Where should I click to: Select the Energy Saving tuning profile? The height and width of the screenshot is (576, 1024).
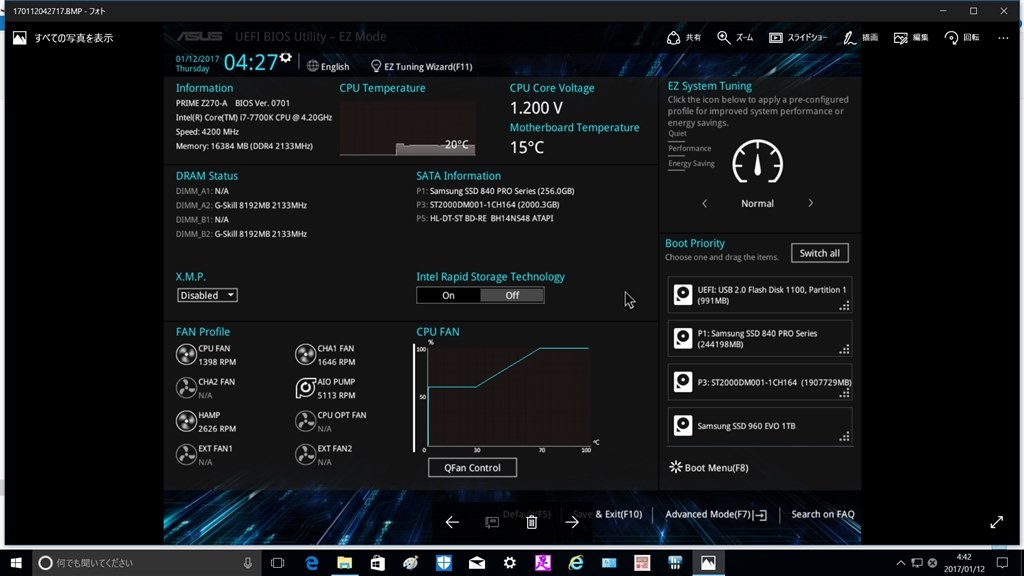click(690, 162)
